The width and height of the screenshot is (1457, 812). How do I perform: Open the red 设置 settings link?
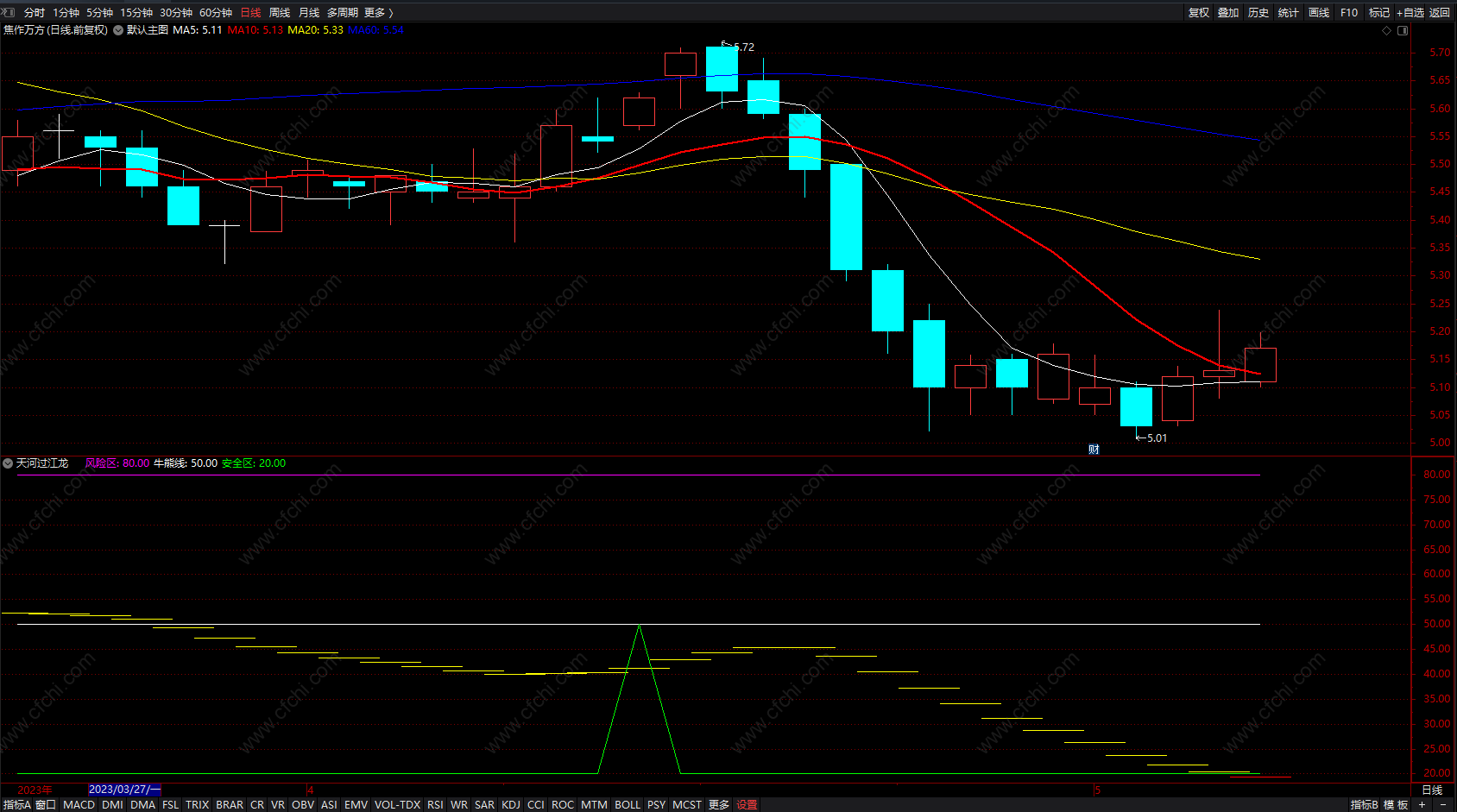tap(747, 804)
